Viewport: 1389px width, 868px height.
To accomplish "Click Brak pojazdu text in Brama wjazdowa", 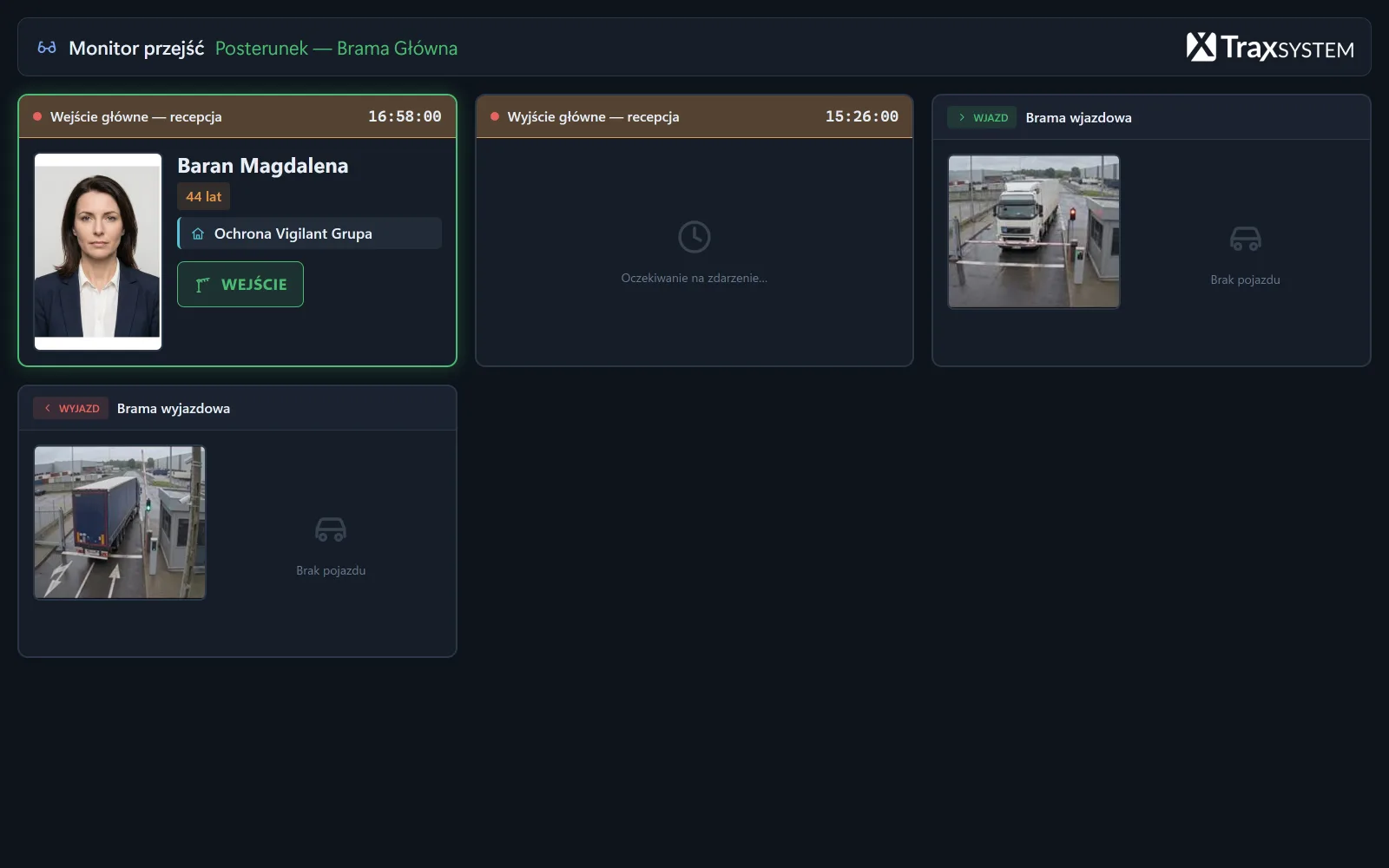I will coord(1246,280).
